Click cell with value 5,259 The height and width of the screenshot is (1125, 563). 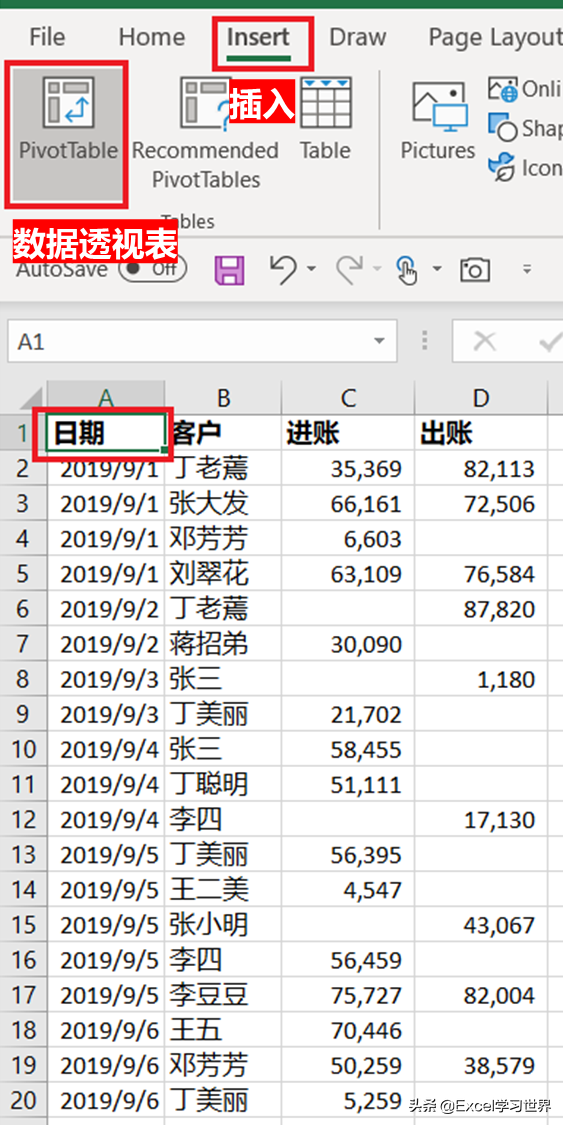[x=349, y=1101]
